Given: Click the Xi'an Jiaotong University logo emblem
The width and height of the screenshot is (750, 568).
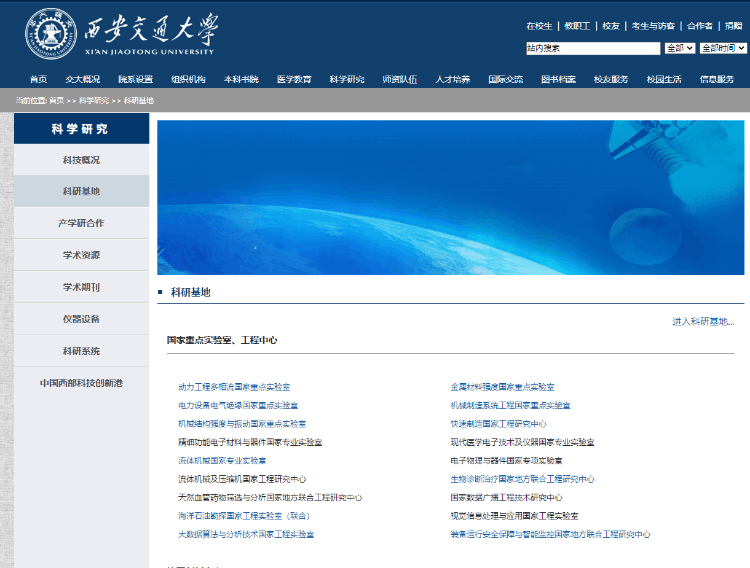Looking at the screenshot, I should tap(51, 34).
